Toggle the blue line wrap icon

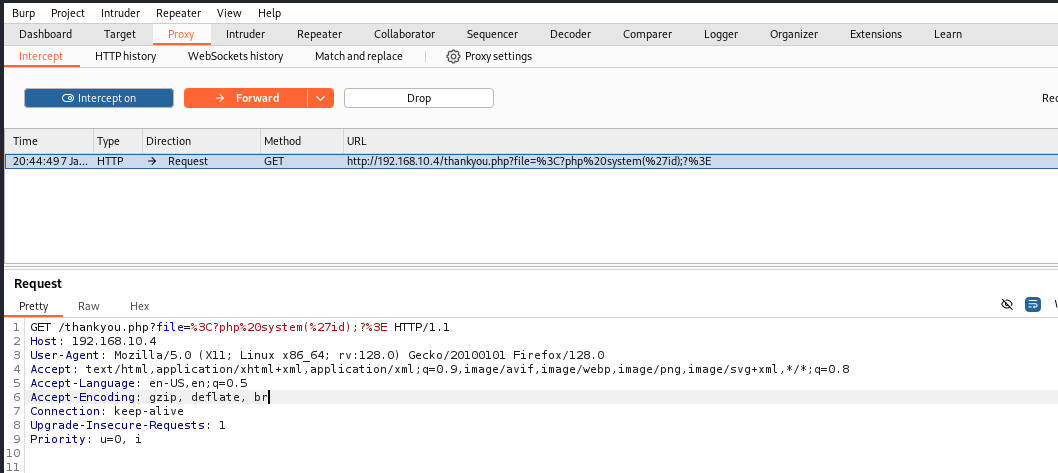pos(1032,304)
